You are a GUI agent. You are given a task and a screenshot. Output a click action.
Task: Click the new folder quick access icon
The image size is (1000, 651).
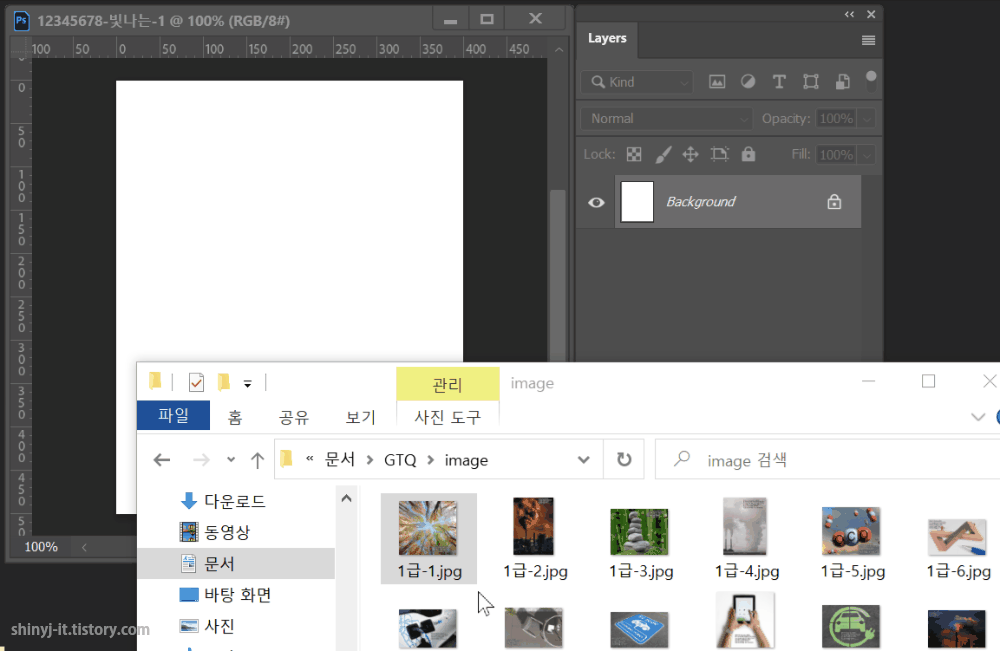pos(223,382)
